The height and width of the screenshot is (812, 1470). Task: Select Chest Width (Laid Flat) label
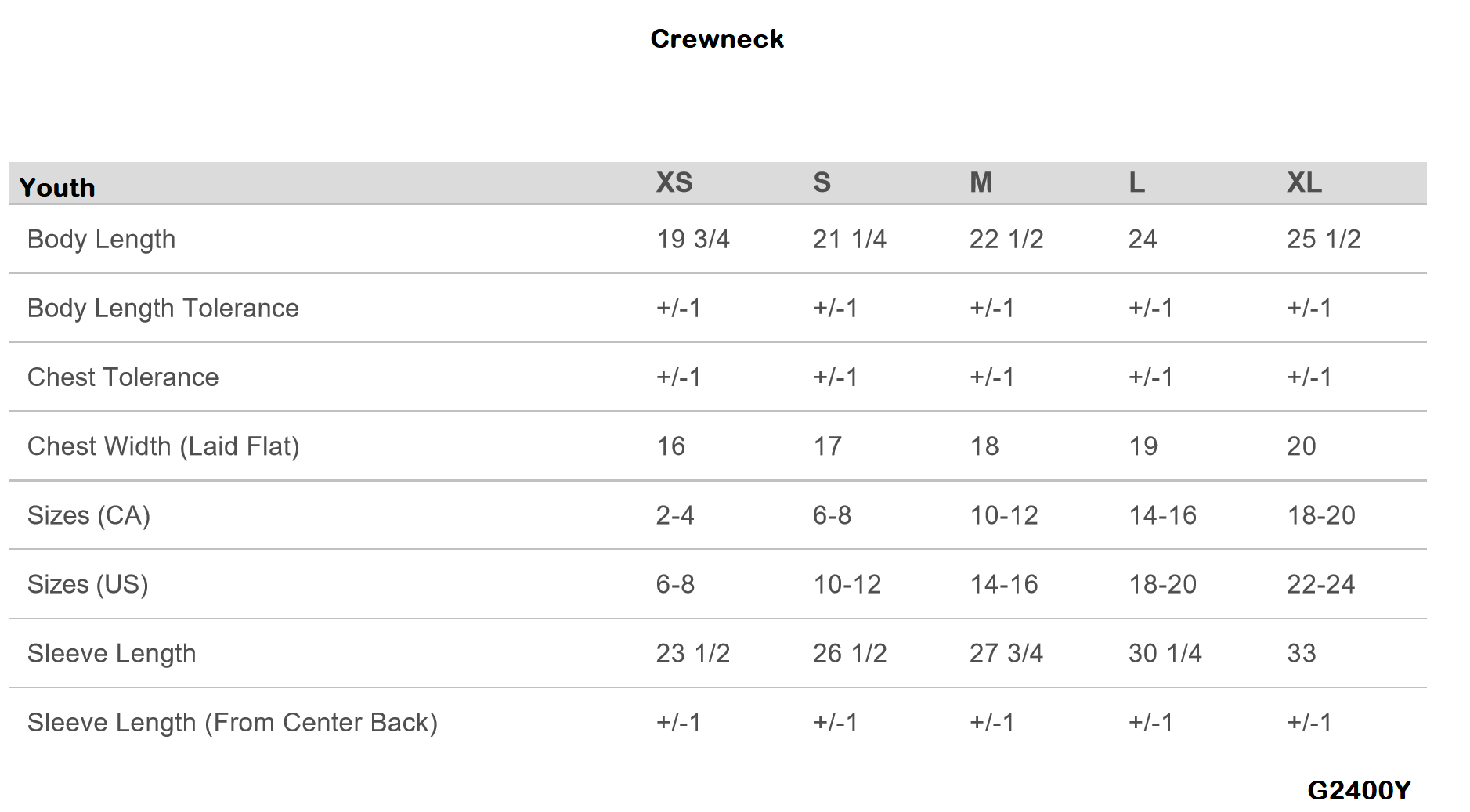coord(163,446)
